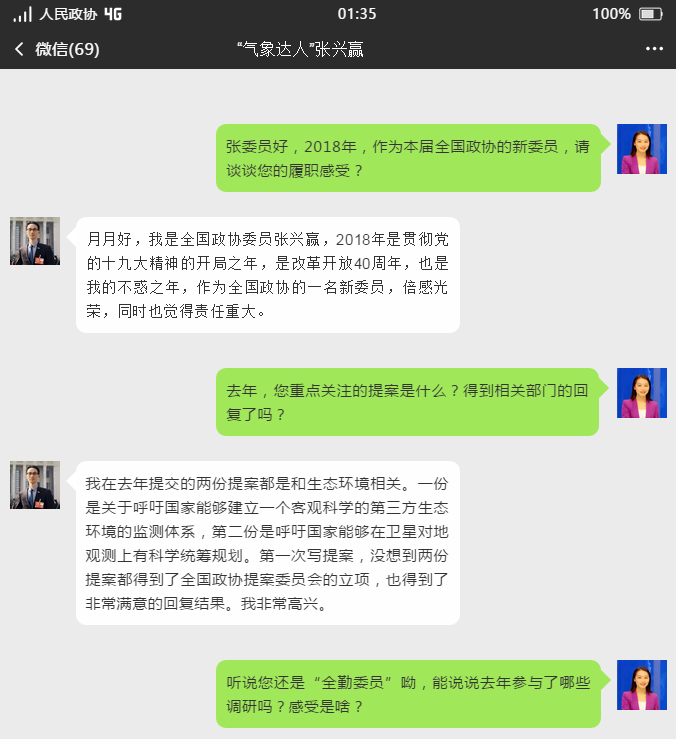Tap the battery icon in status bar
This screenshot has width=676, height=739.
coord(651,14)
